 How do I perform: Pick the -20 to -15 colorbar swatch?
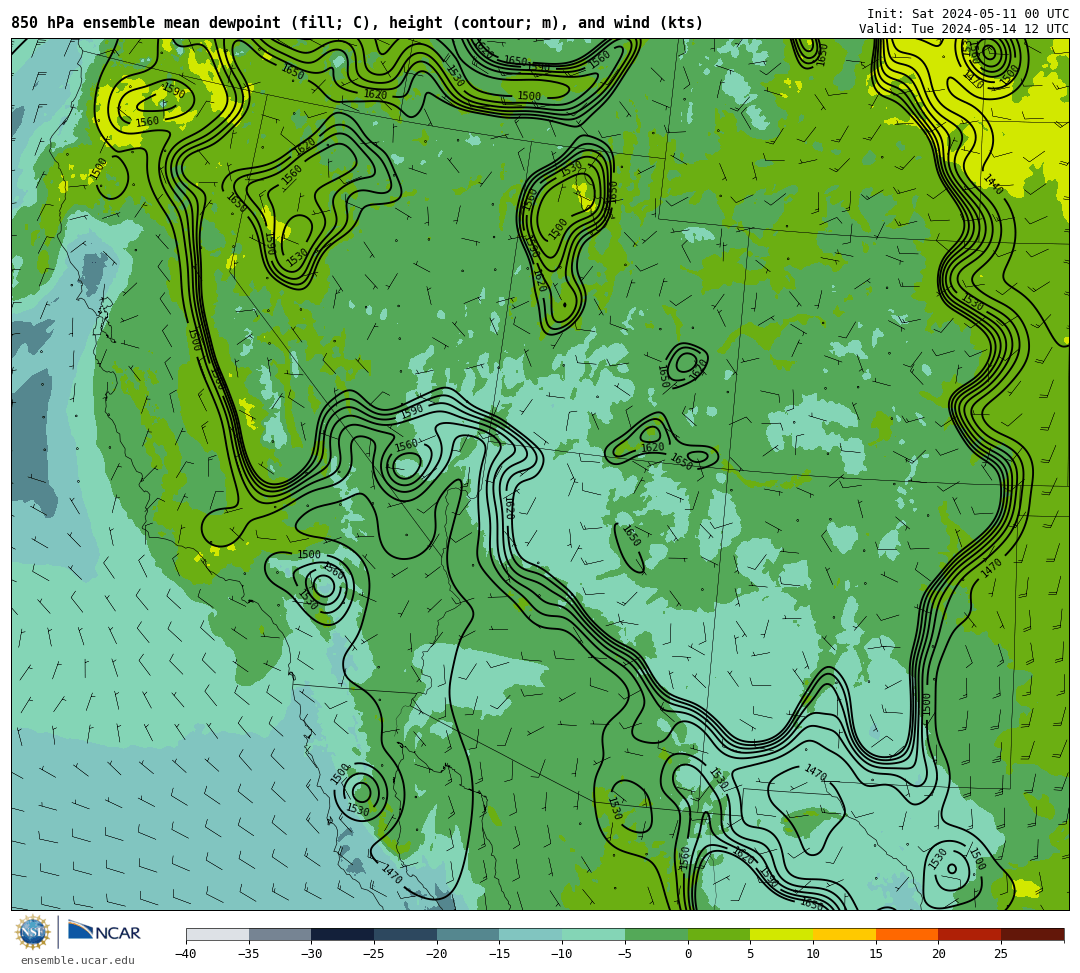click(468, 934)
